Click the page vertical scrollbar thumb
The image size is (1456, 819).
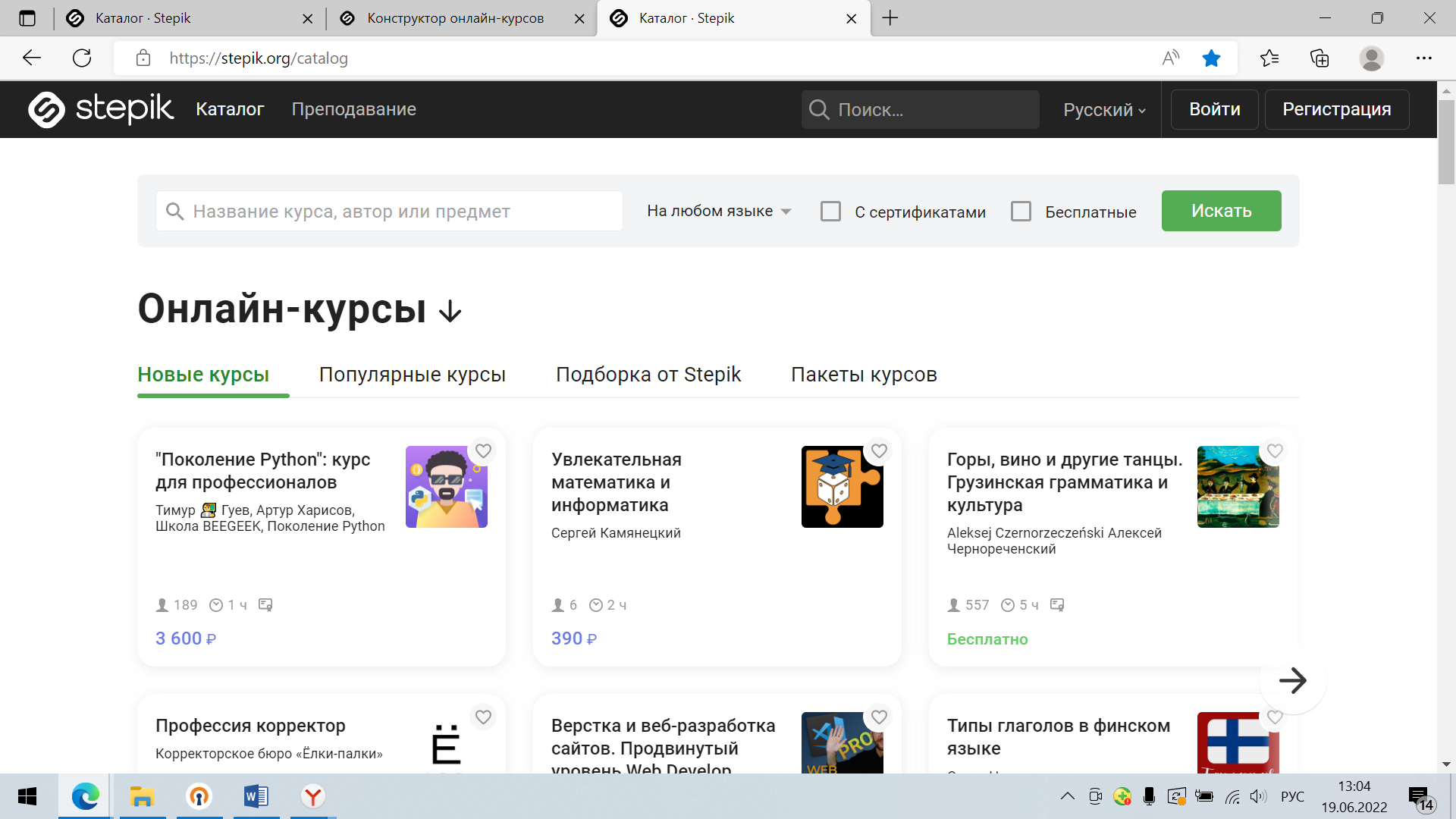(x=1445, y=140)
